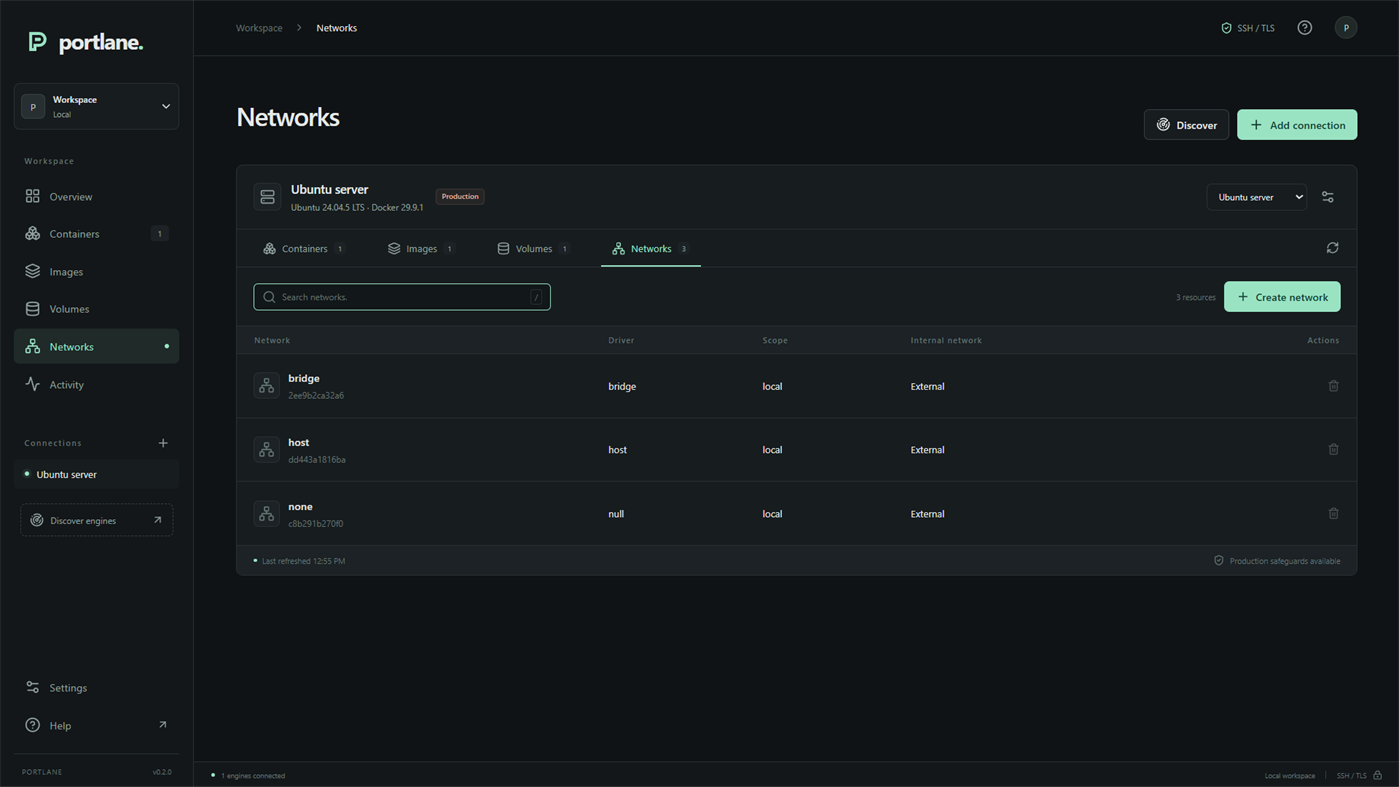Open the Ubuntu server connection dropdown

click(x=1256, y=197)
